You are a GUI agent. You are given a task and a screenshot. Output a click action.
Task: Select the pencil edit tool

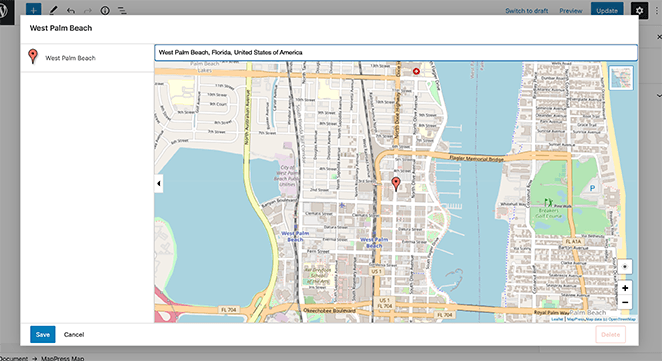[53, 10]
